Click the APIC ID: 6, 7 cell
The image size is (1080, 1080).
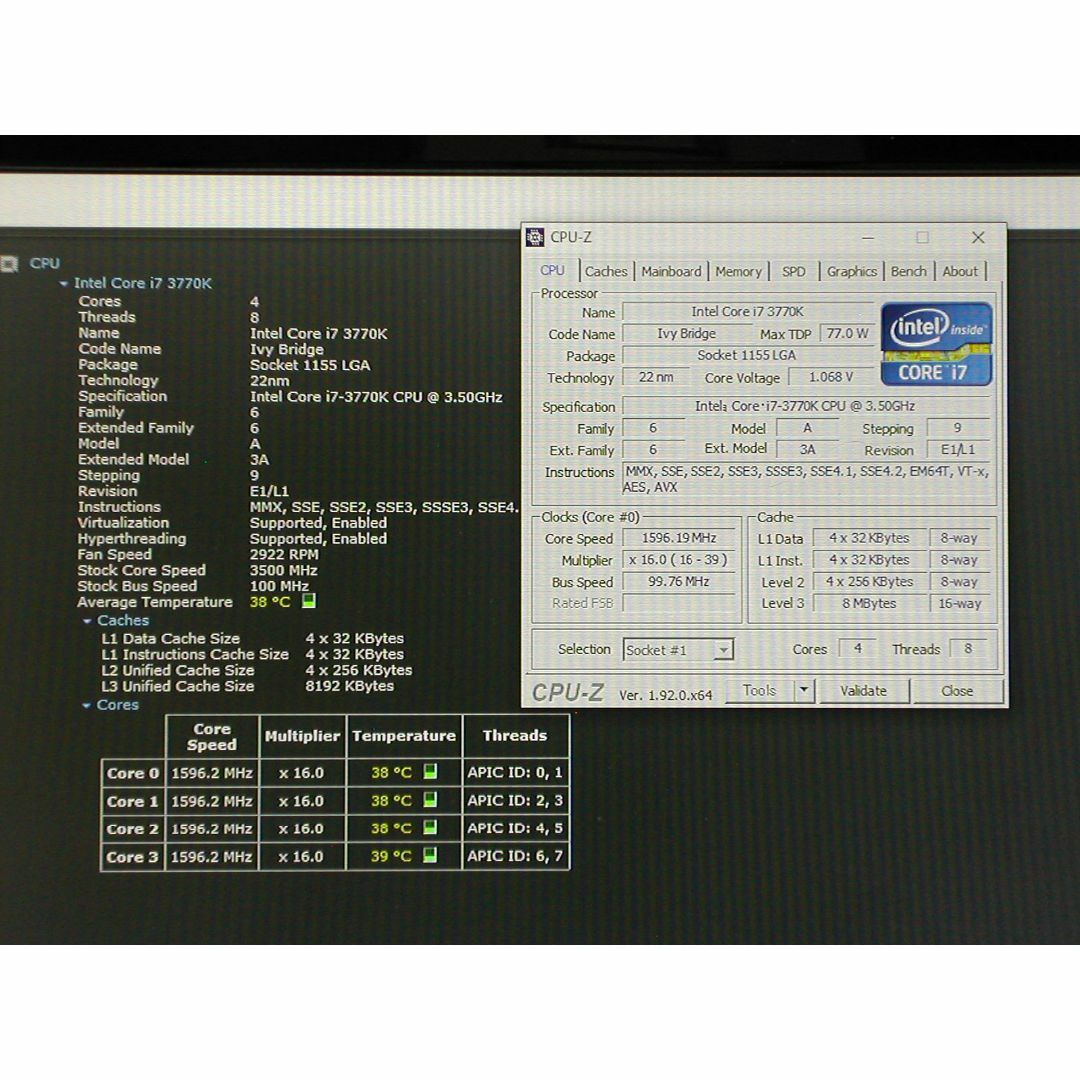515,856
